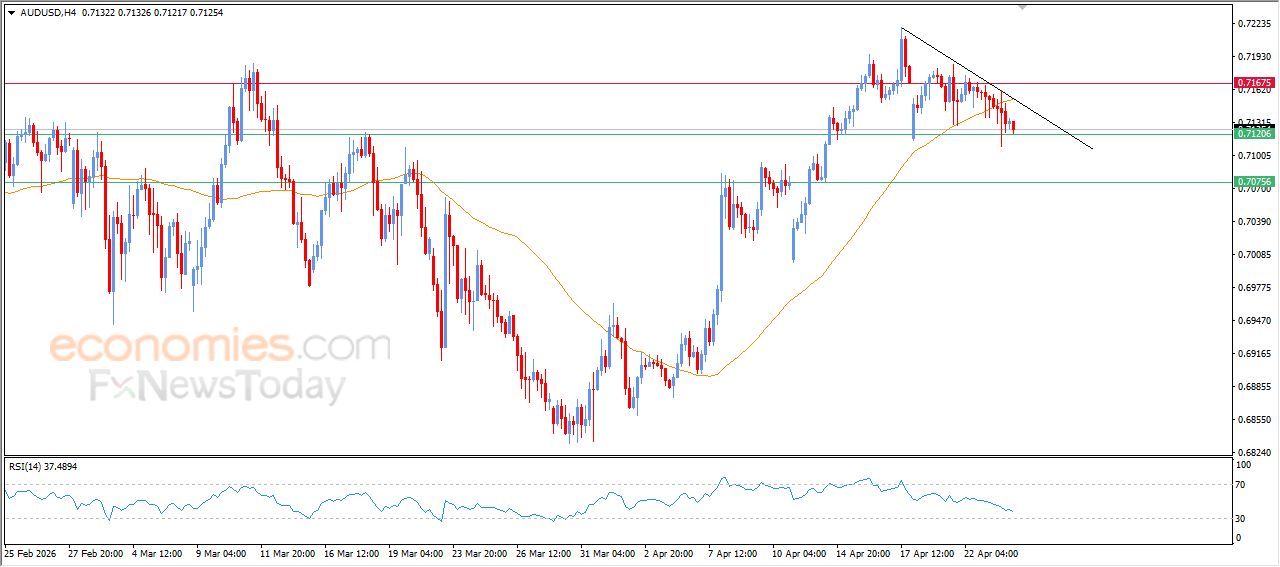Select the red 0.71675 price label
This screenshot has width=1280, height=567.
1253,83
